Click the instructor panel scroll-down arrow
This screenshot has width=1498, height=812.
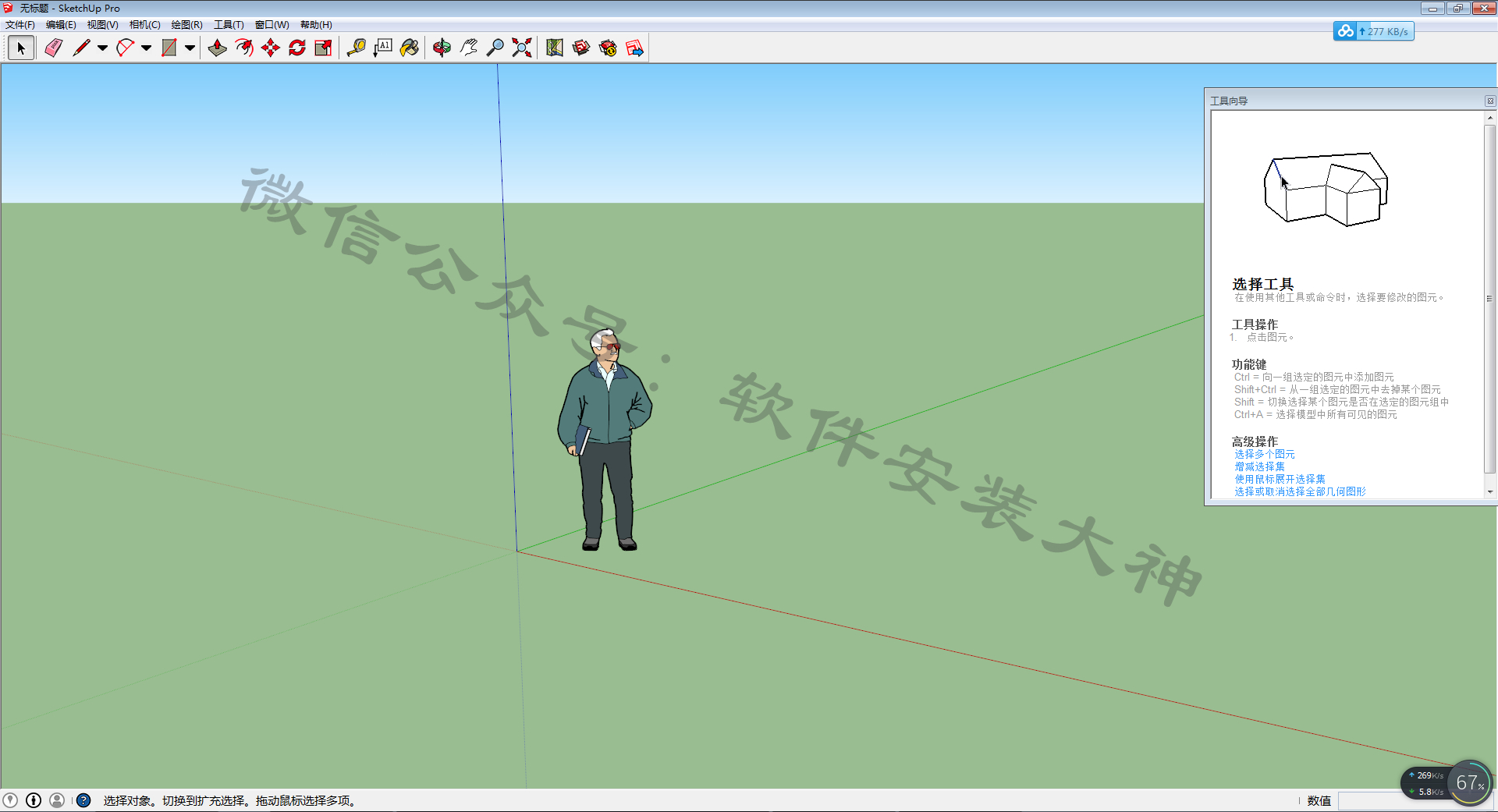pyautogui.click(x=1489, y=492)
